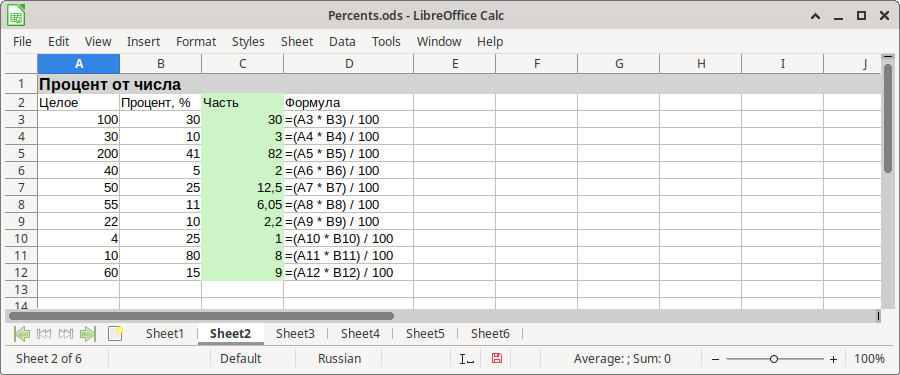
Task: Open the Styles menu
Action: (249, 41)
